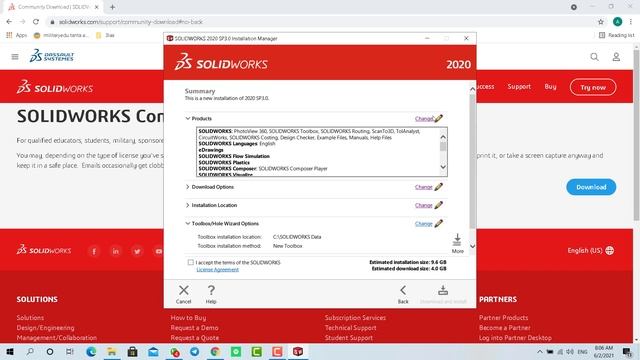Collapse the Toolbox/Hole Wizard Options section
The width and height of the screenshot is (640, 360).
[188, 223]
